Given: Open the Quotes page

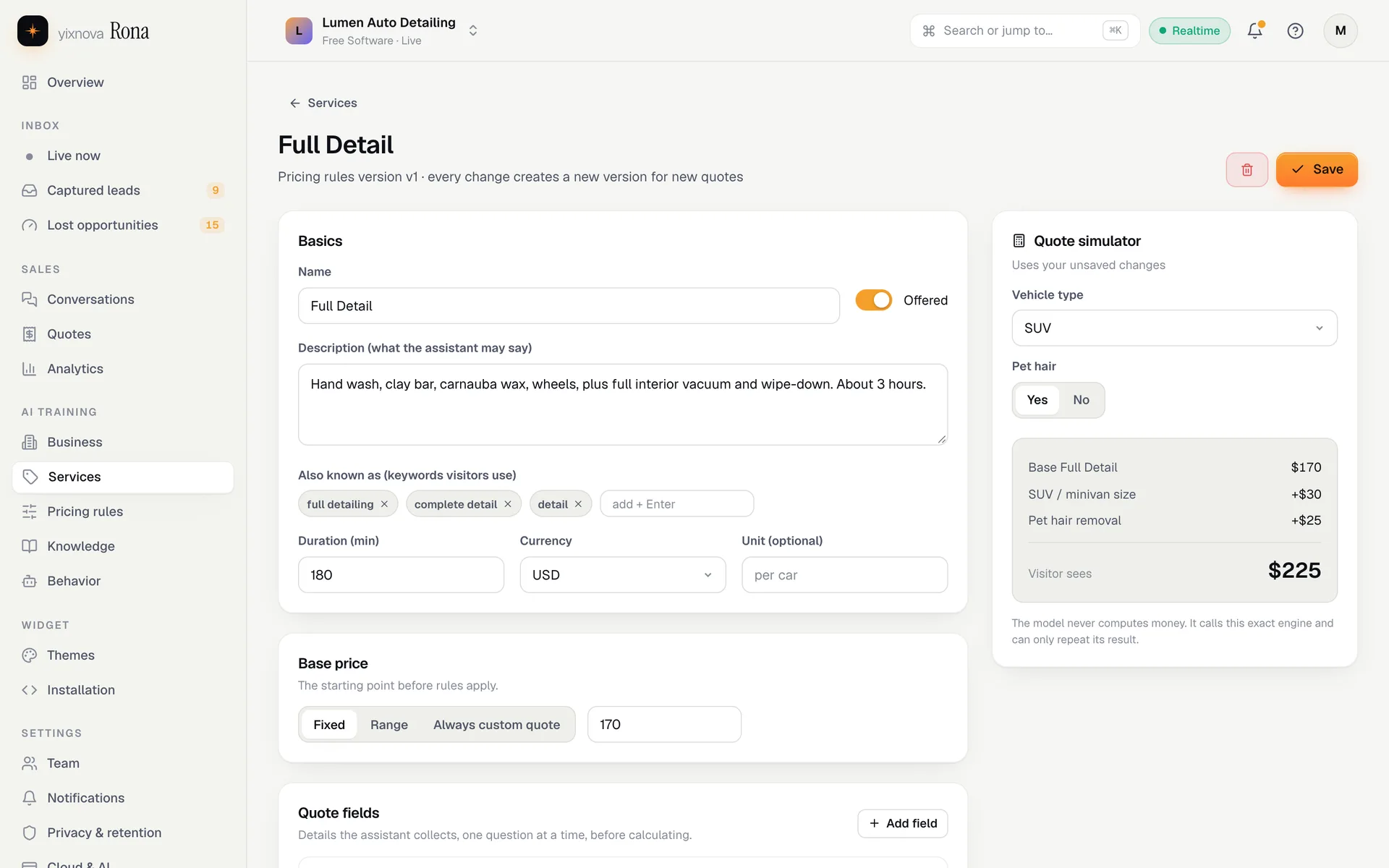Looking at the screenshot, I should tap(123, 334).
